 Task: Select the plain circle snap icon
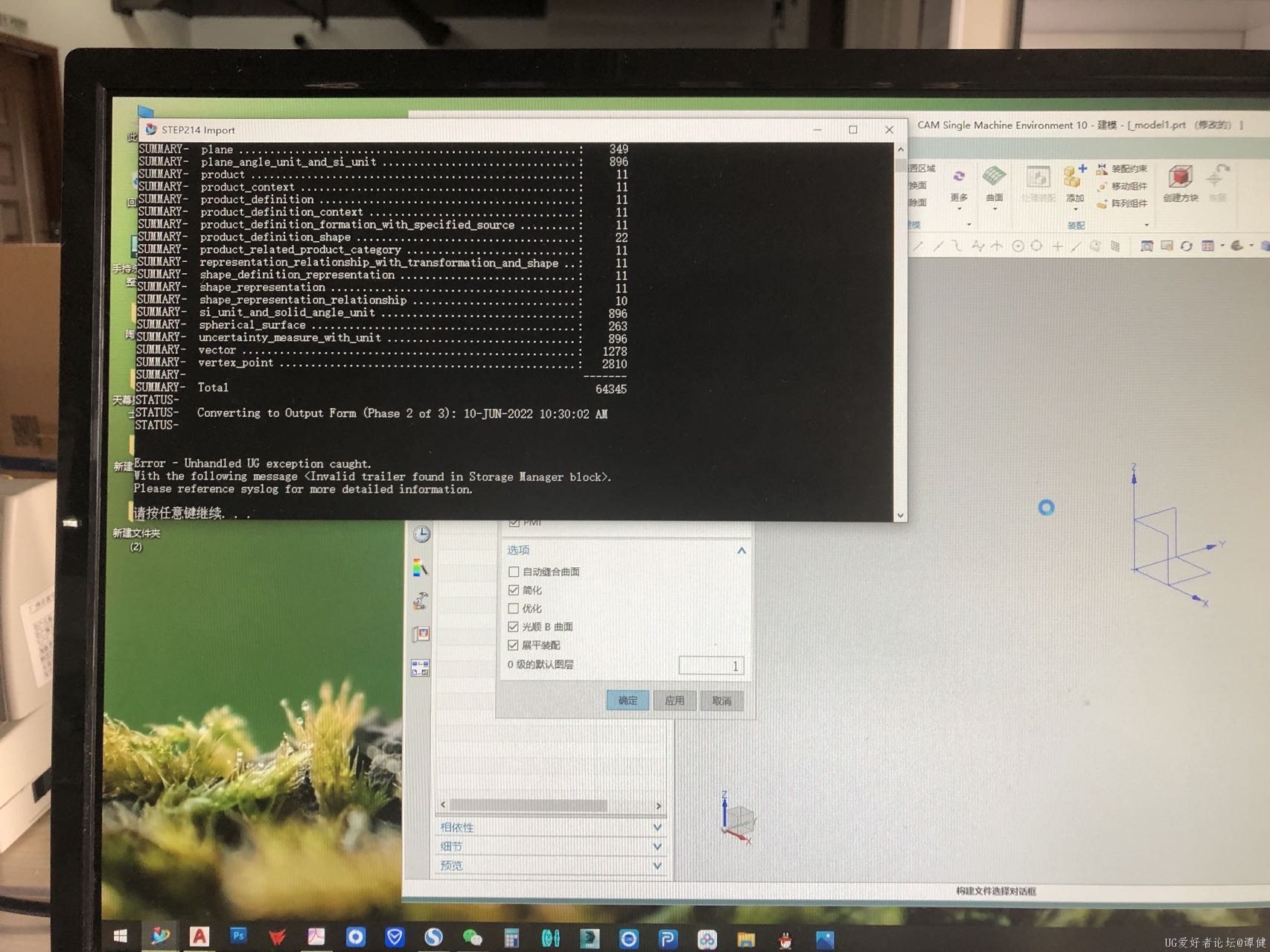point(1036,246)
